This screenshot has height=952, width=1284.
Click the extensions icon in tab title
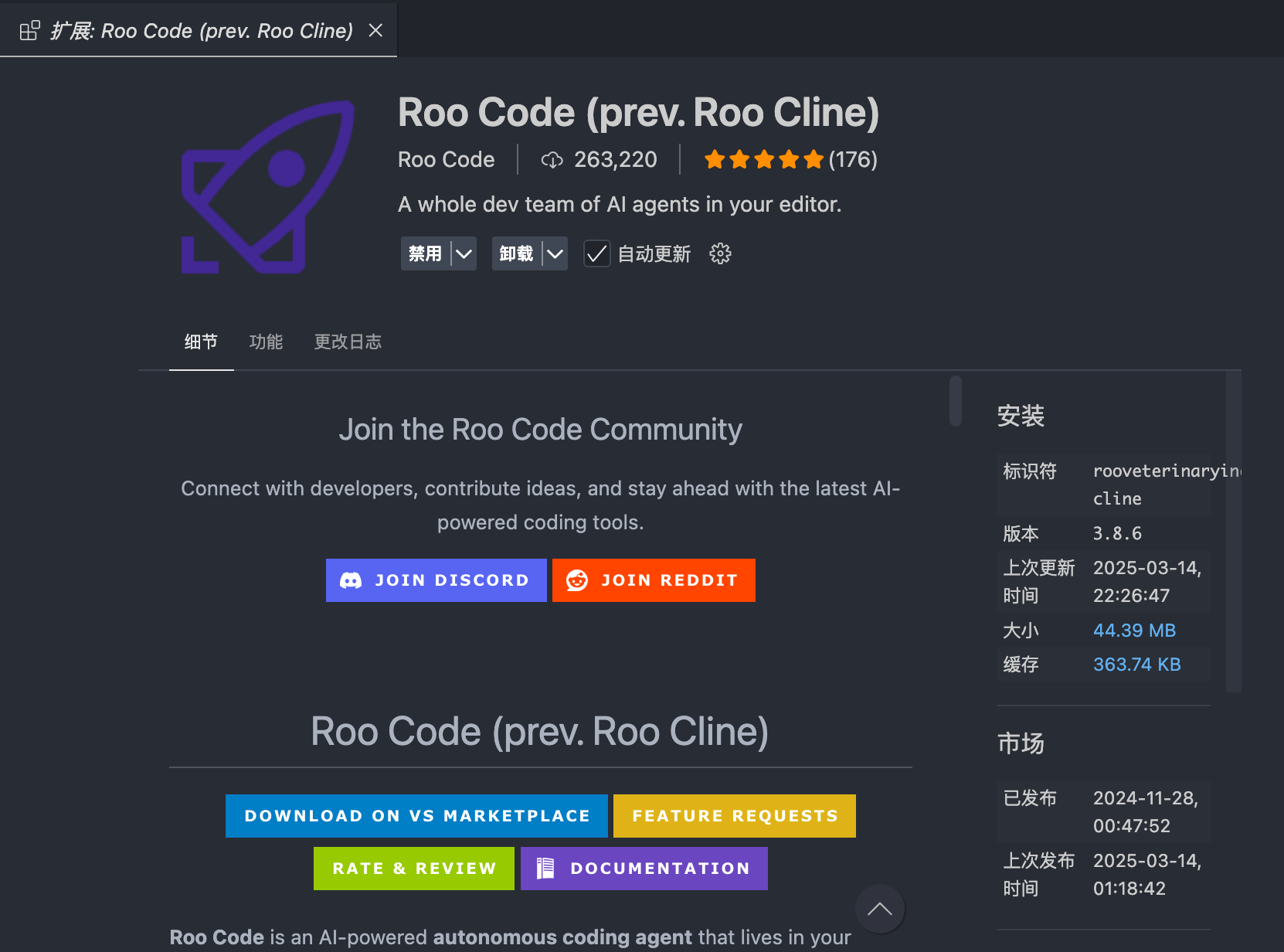click(x=29, y=31)
